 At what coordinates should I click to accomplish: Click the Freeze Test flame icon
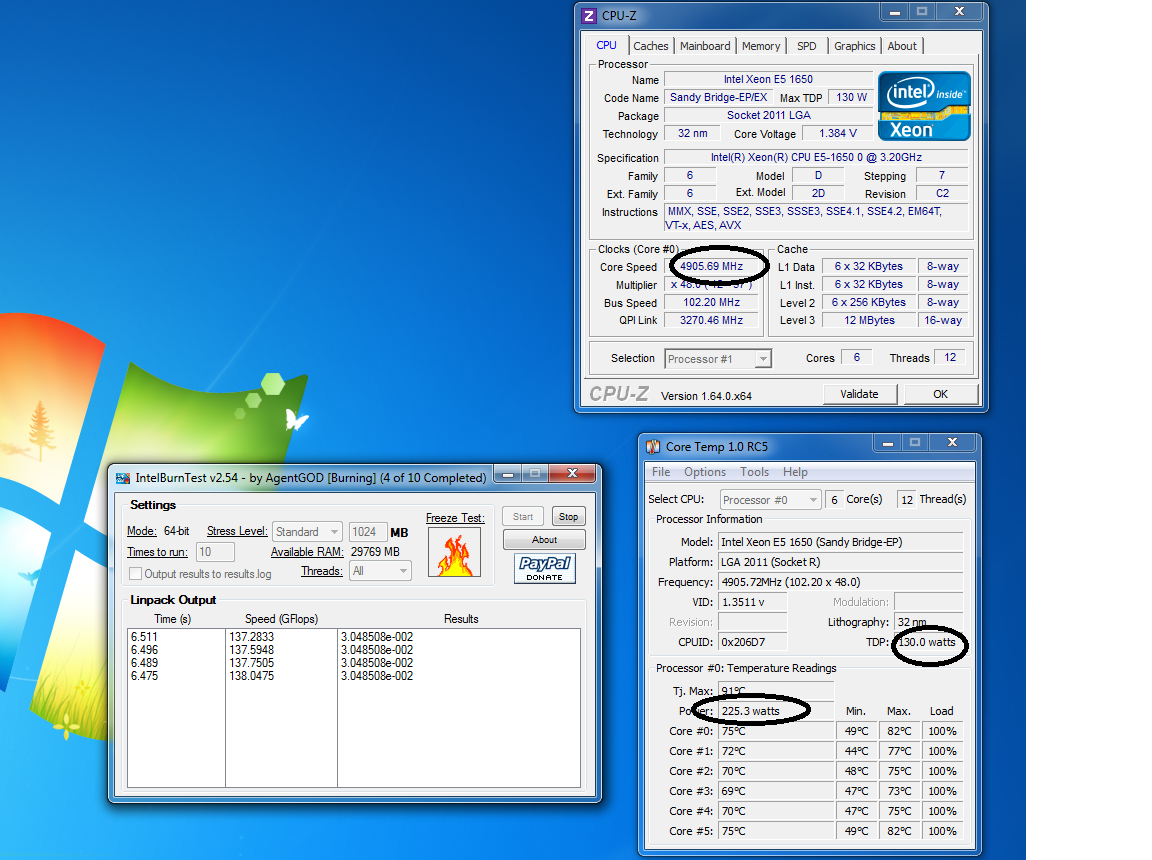455,552
